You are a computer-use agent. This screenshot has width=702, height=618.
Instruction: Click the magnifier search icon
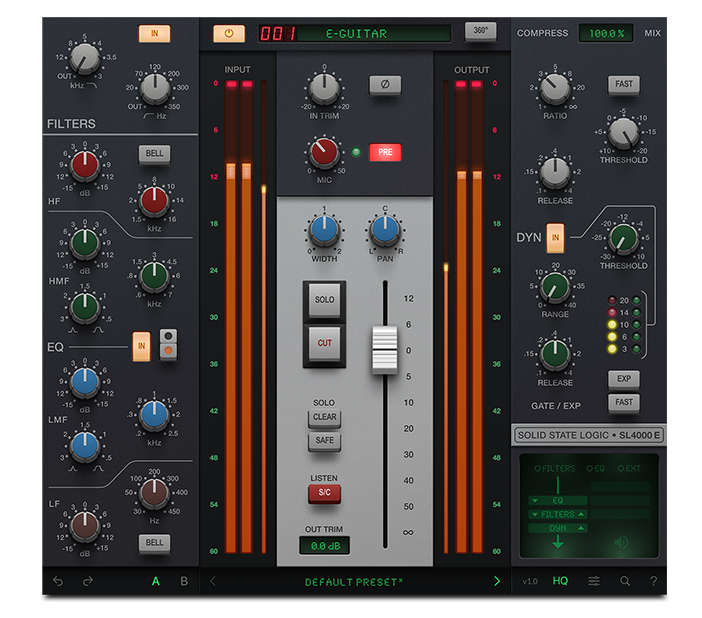625,581
